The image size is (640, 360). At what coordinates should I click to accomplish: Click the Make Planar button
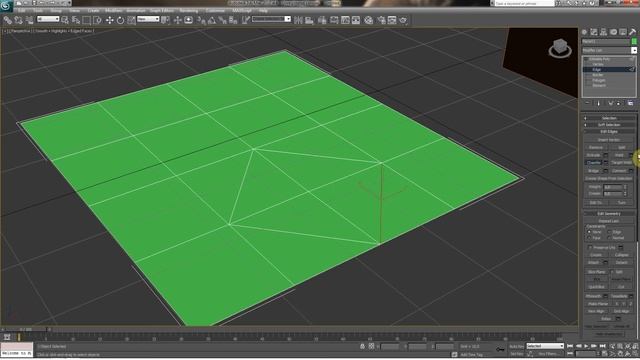[x=598, y=304]
